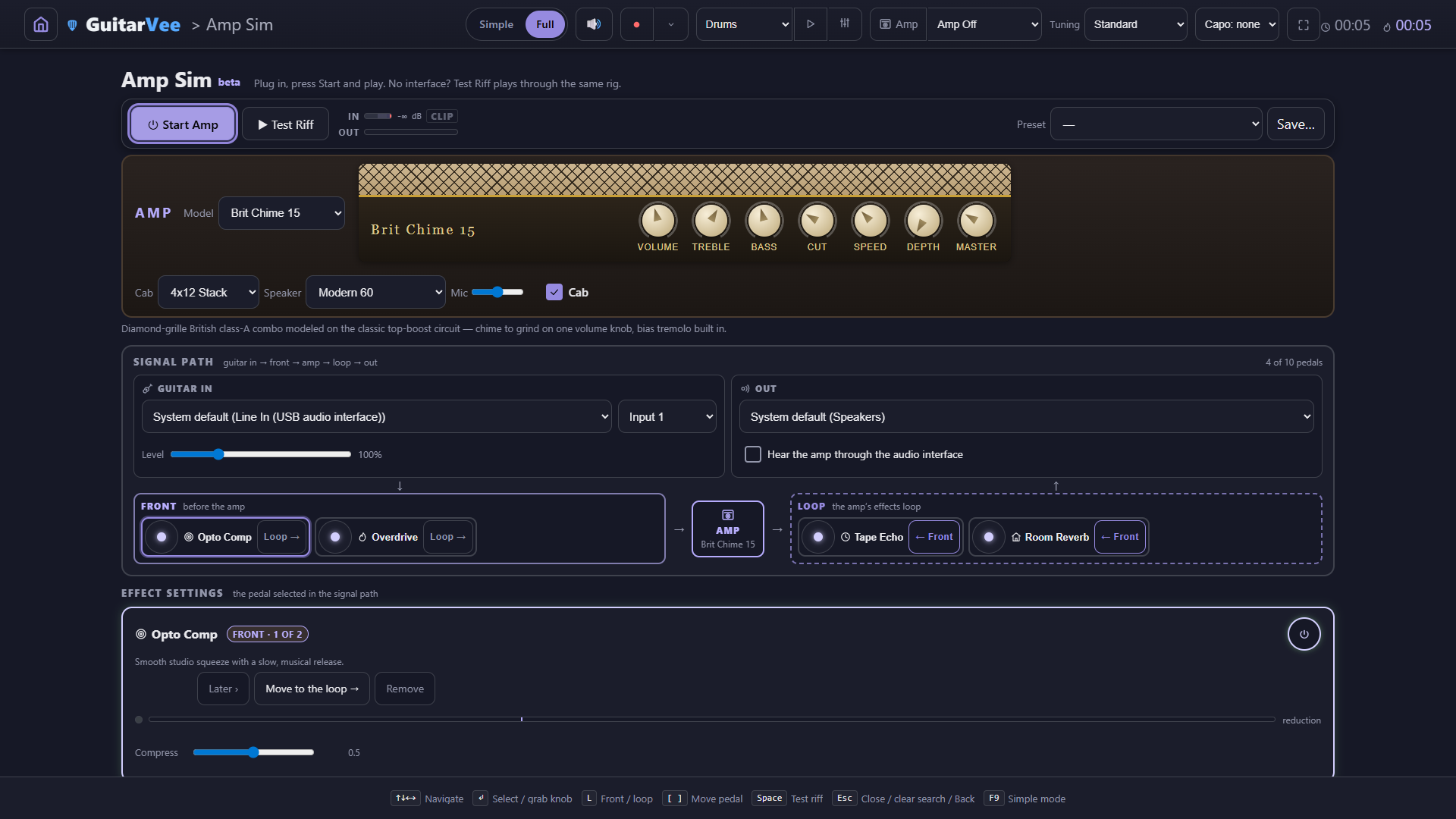
Task: Open the Preset dropdown
Action: coord(1156,124)
